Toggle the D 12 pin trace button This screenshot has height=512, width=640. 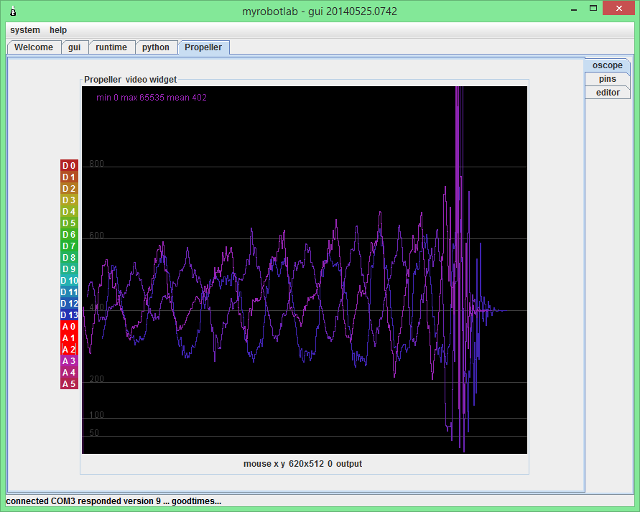(69, 303)
